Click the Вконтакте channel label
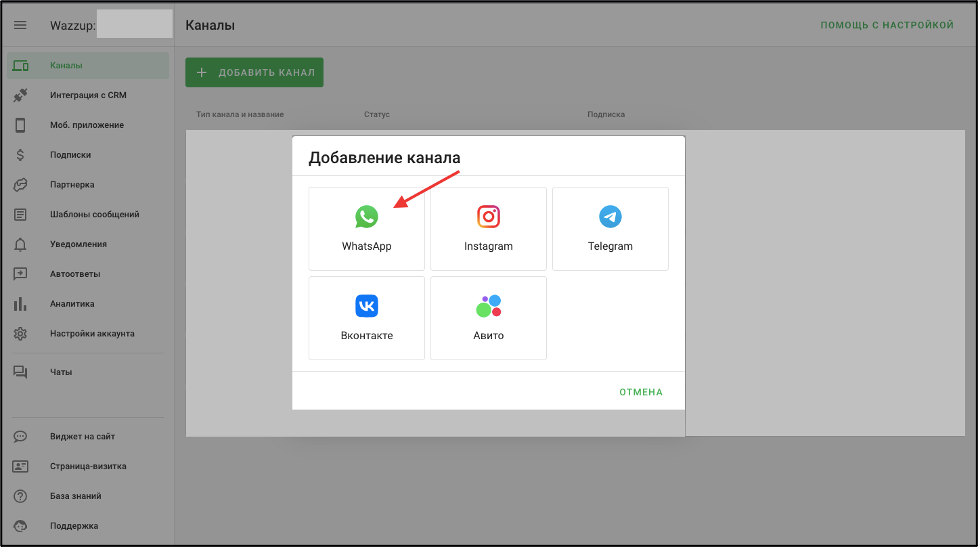 point(367,335)
